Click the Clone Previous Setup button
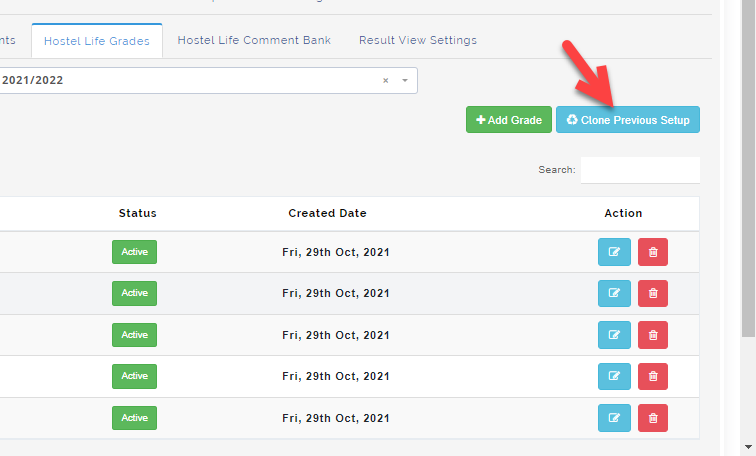756x456 pixels. [628, 120]
